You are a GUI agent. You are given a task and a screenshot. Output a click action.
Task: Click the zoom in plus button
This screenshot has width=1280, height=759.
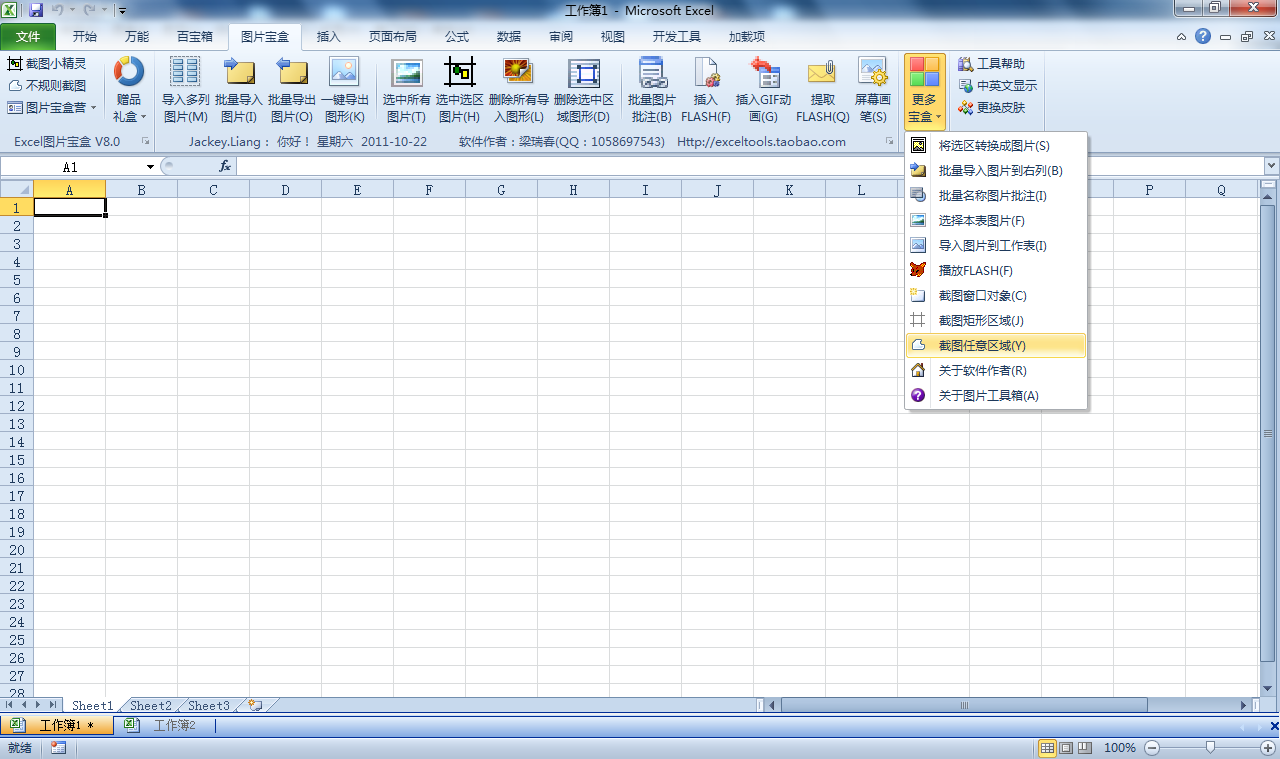pos(1269,748)
